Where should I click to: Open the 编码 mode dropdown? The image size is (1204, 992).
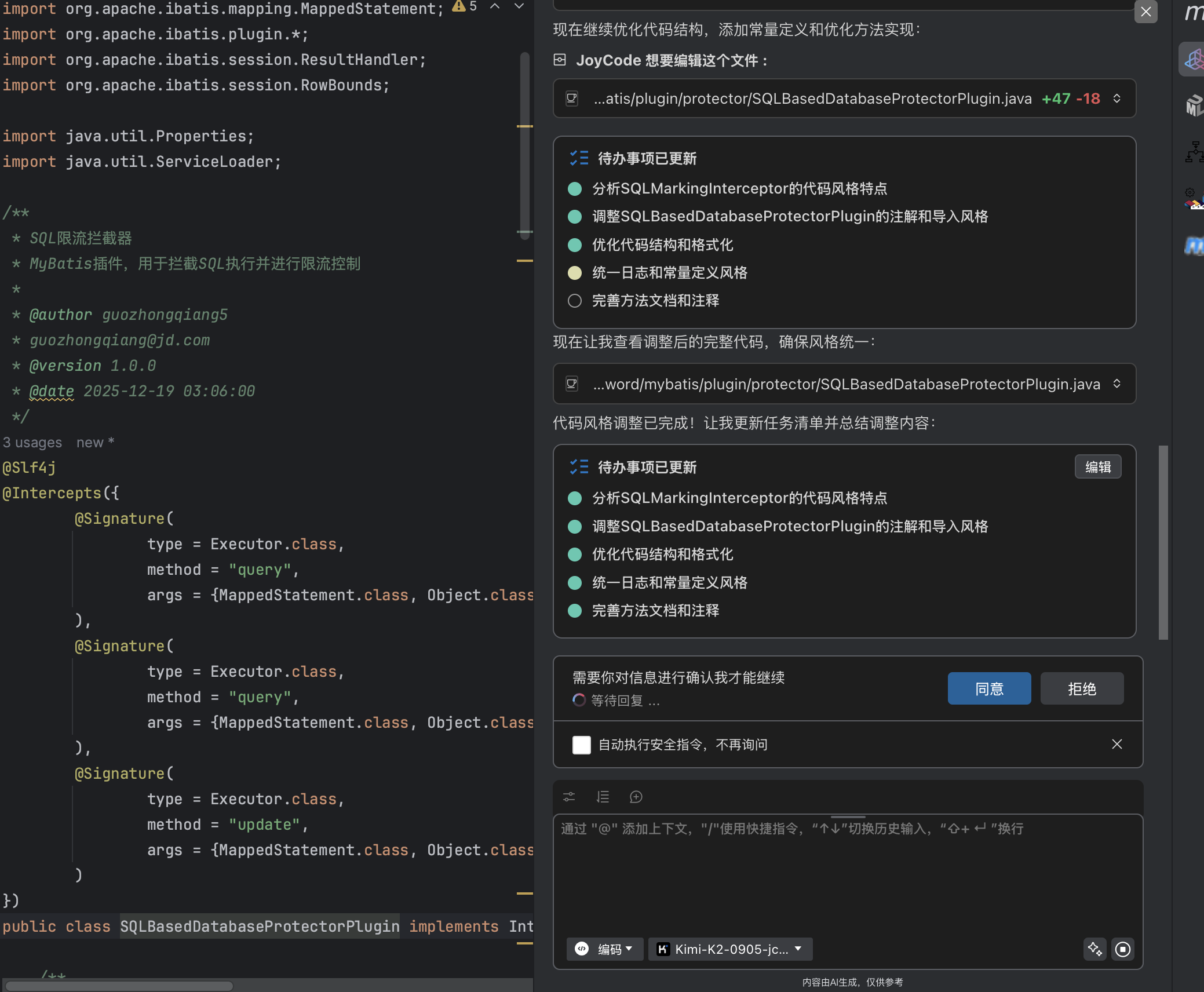(x=604, y=949)
